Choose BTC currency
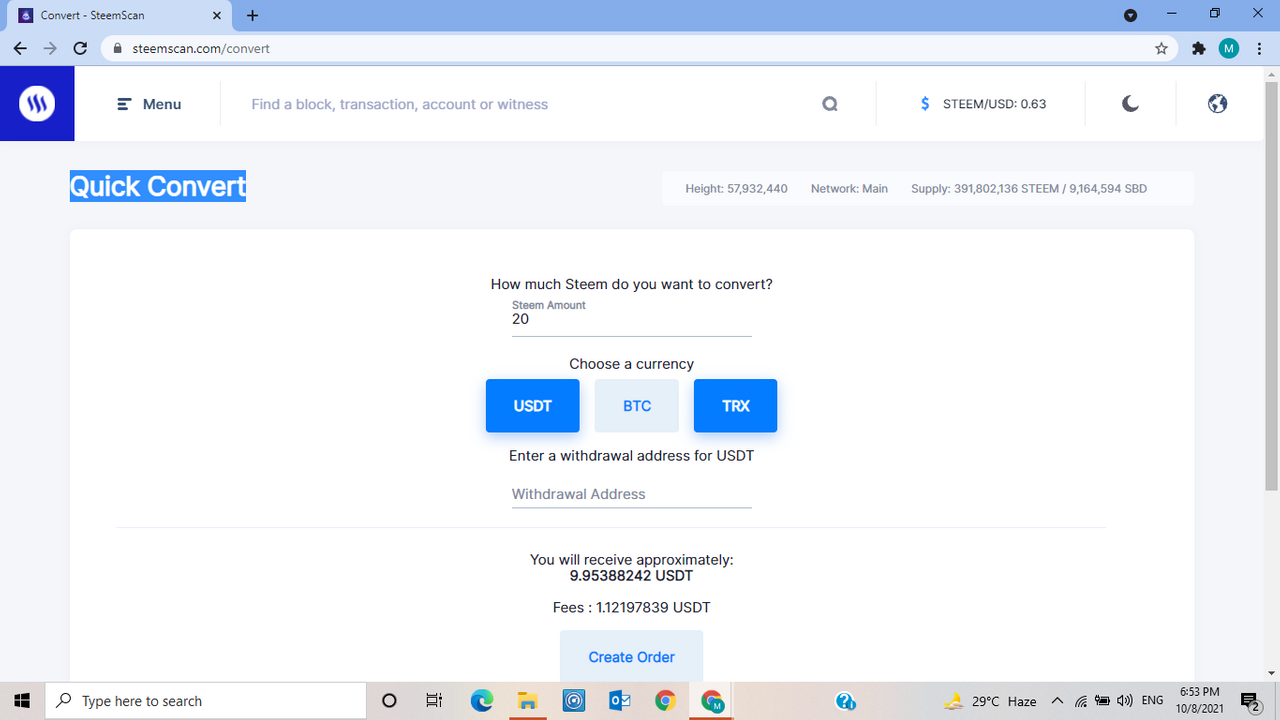The image size is (1280, 720). pyautogui.click(x=637, y=406)
